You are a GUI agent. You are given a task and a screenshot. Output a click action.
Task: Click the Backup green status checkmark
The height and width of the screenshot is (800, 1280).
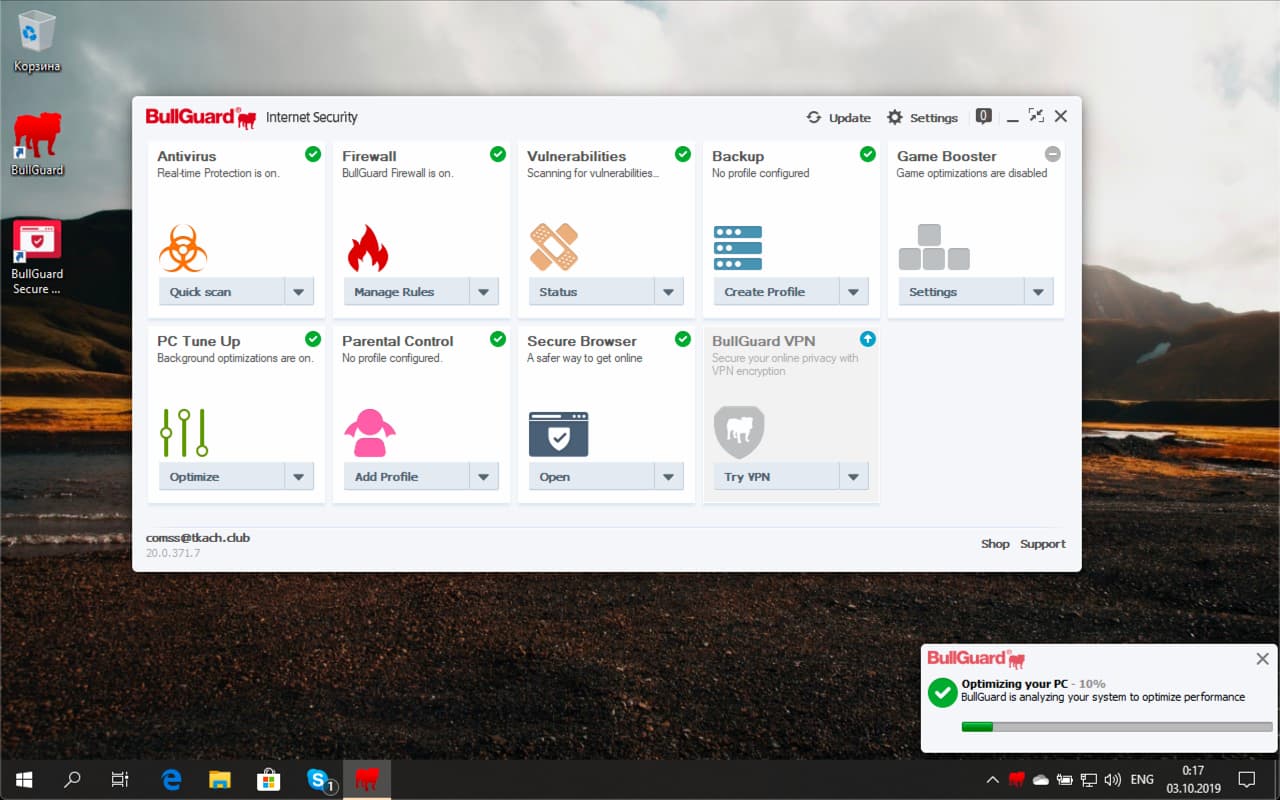pyautogui.click(x=868, y=154)
